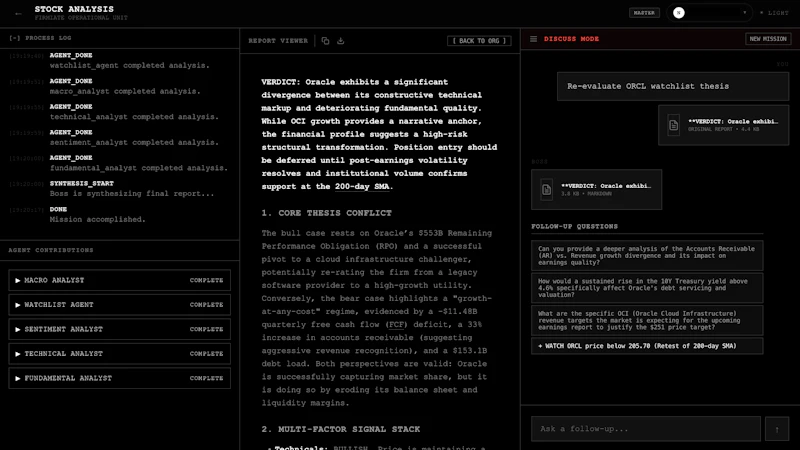Start a NEW MISSION
Screen dimensions: 800x450
(x=768, y=39)
